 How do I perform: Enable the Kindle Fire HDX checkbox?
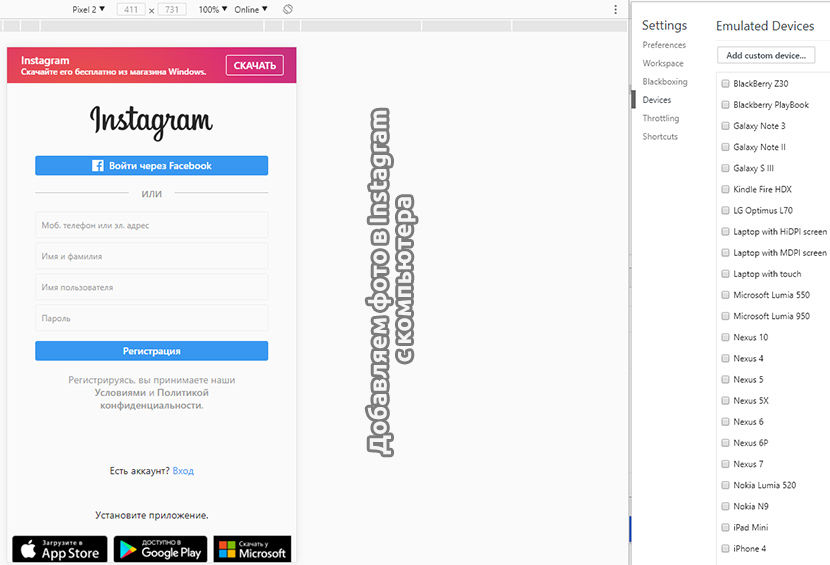coord(725,189)
